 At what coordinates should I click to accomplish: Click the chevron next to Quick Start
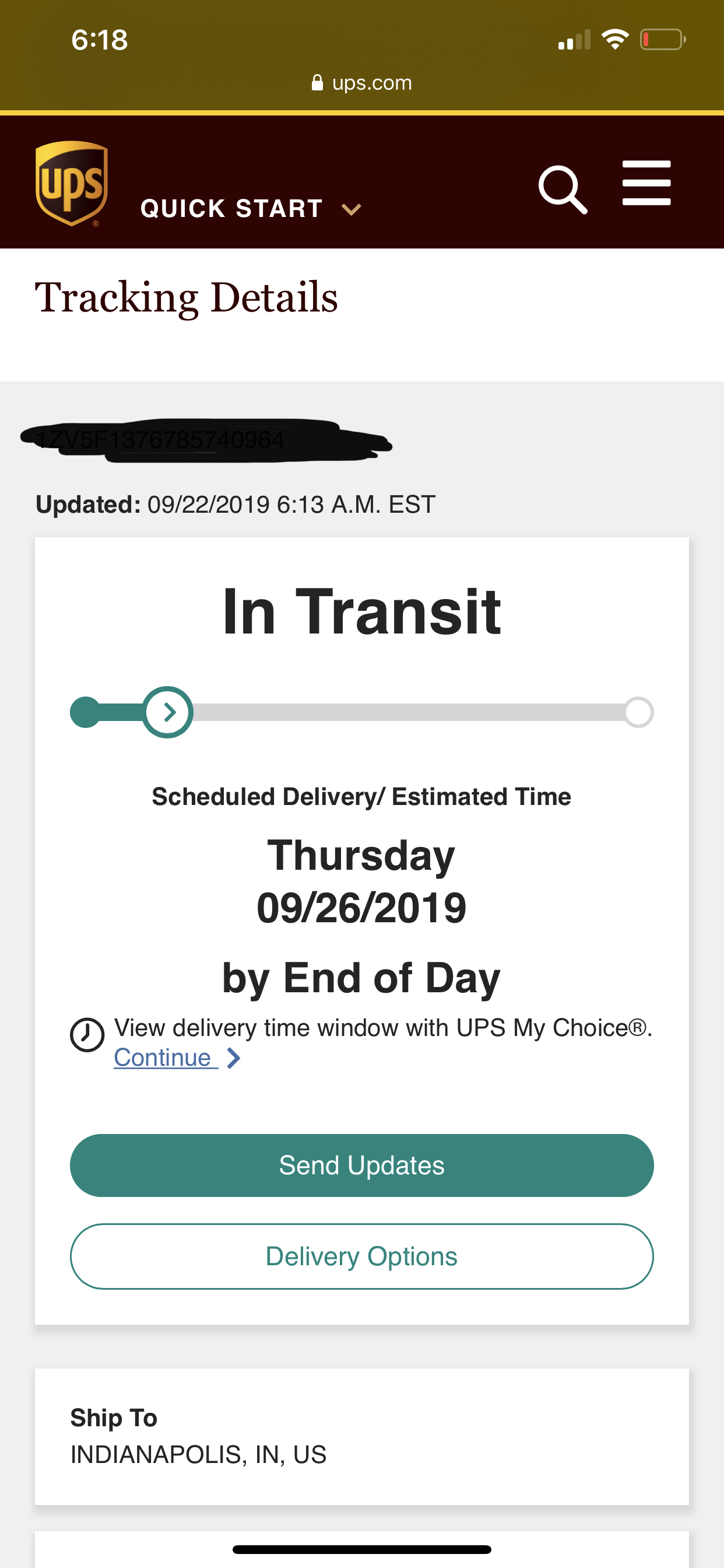pyautogui.click(x=351, y=210)
